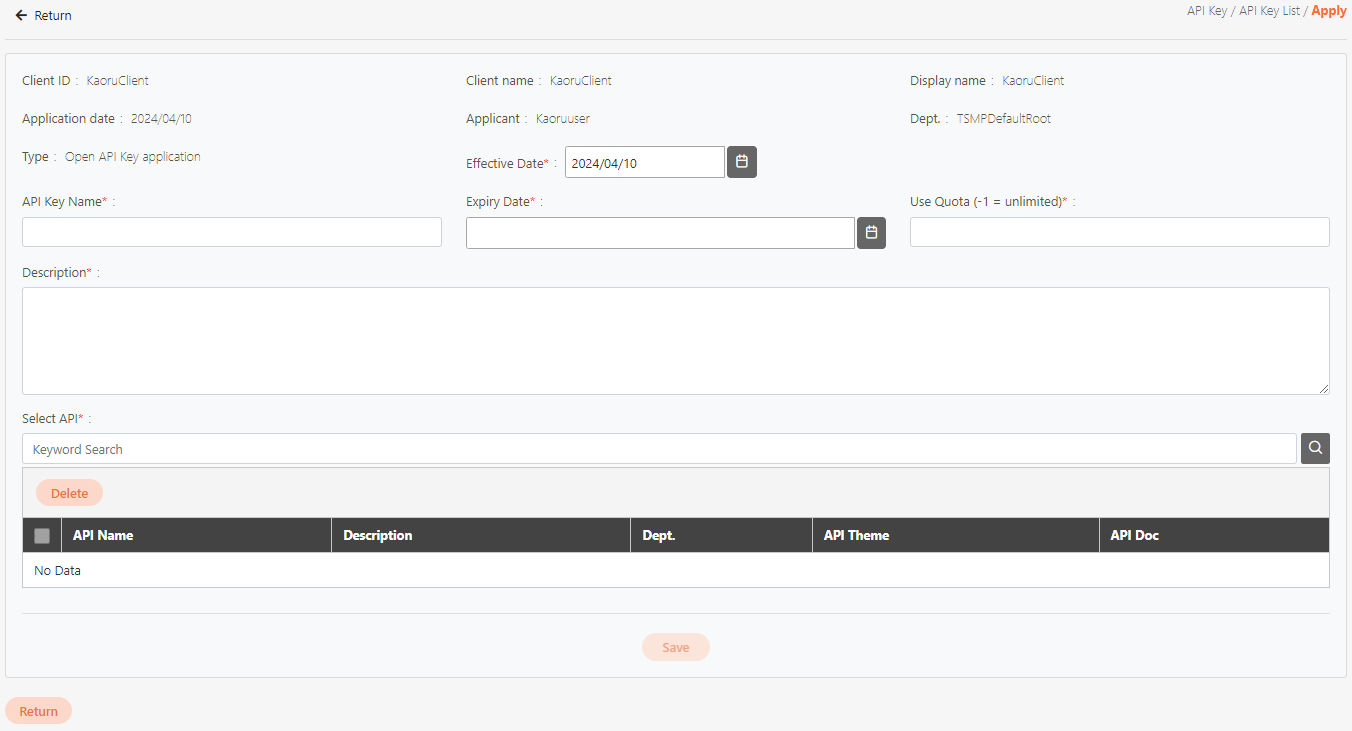Click the API Name column header
Screen dimensions: 1352x731
pos(103,536)
